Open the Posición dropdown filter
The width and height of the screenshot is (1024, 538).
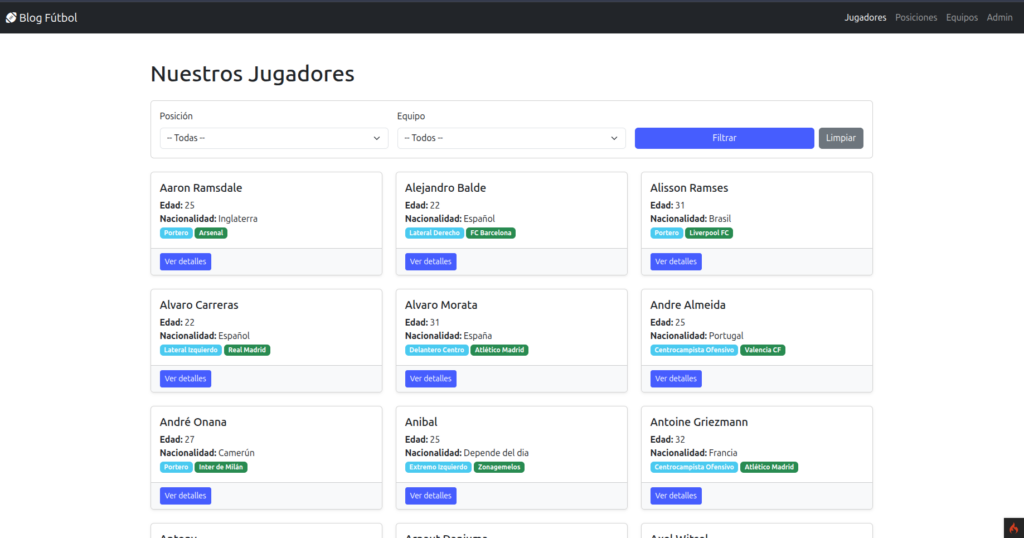(x=274, y=138)
